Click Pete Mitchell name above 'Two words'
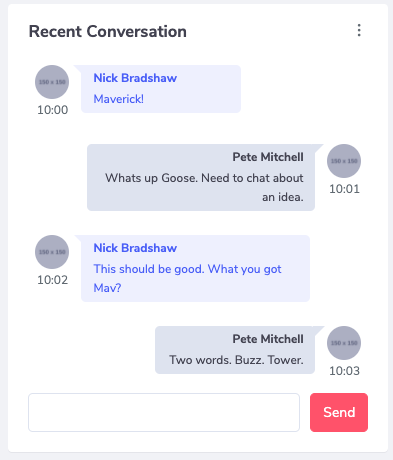Image resolution: width=393 pixels, height=460 pixels. [268, 339]
